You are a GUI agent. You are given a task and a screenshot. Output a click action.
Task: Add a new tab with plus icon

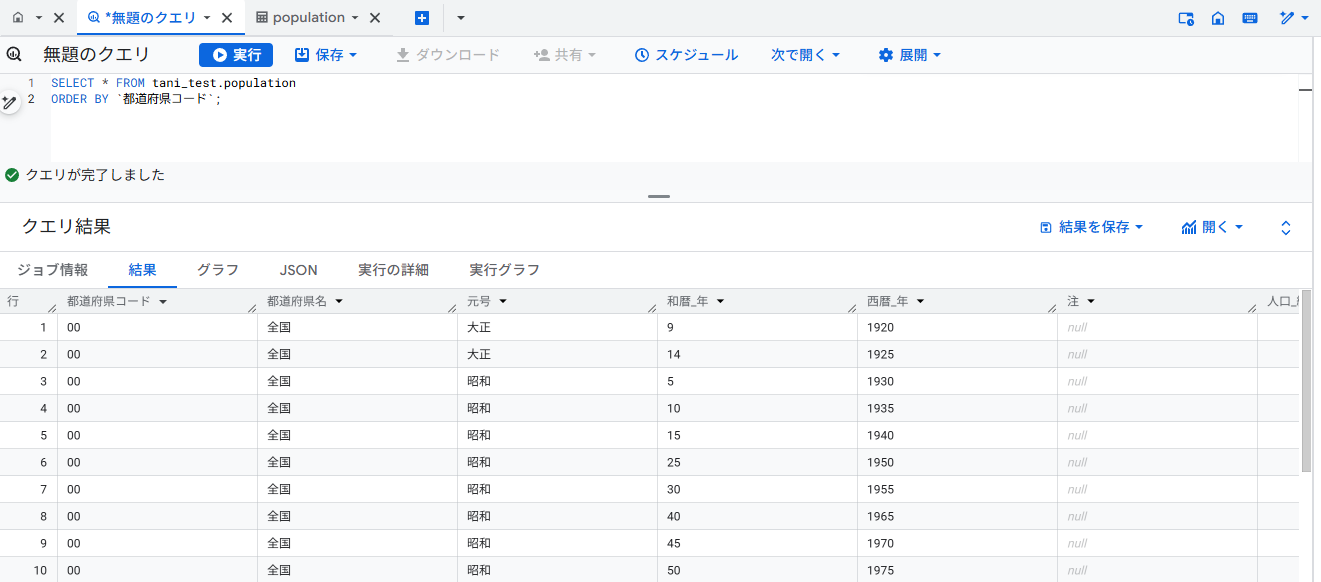pyautogui.click(x=422, y=18)
